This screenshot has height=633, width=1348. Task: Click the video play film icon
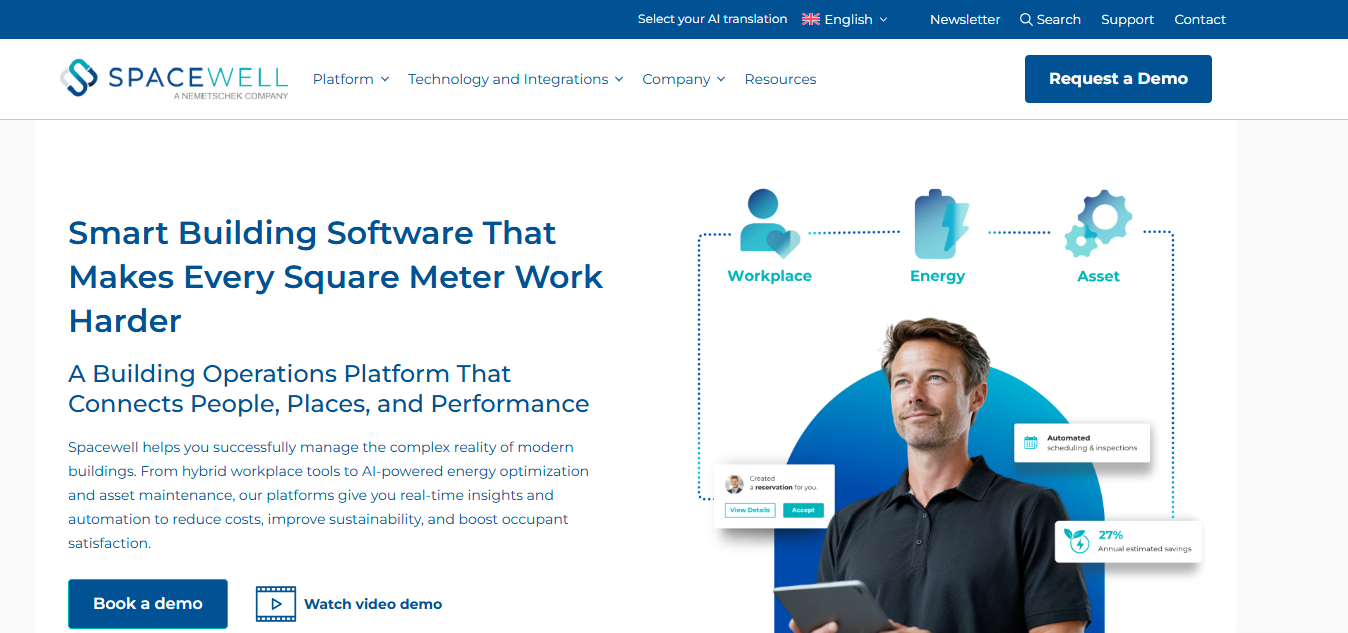(276, 604)
